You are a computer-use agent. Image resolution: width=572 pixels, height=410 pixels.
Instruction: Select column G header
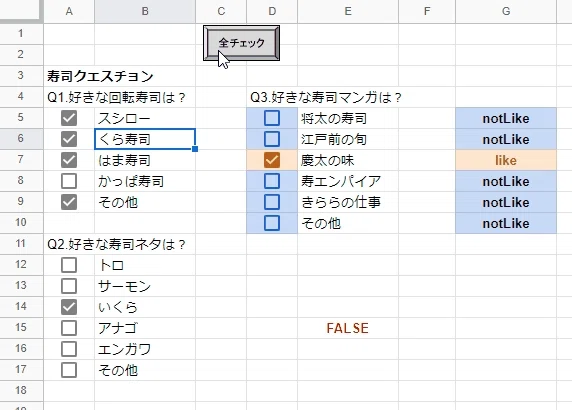tap(506, 11)
